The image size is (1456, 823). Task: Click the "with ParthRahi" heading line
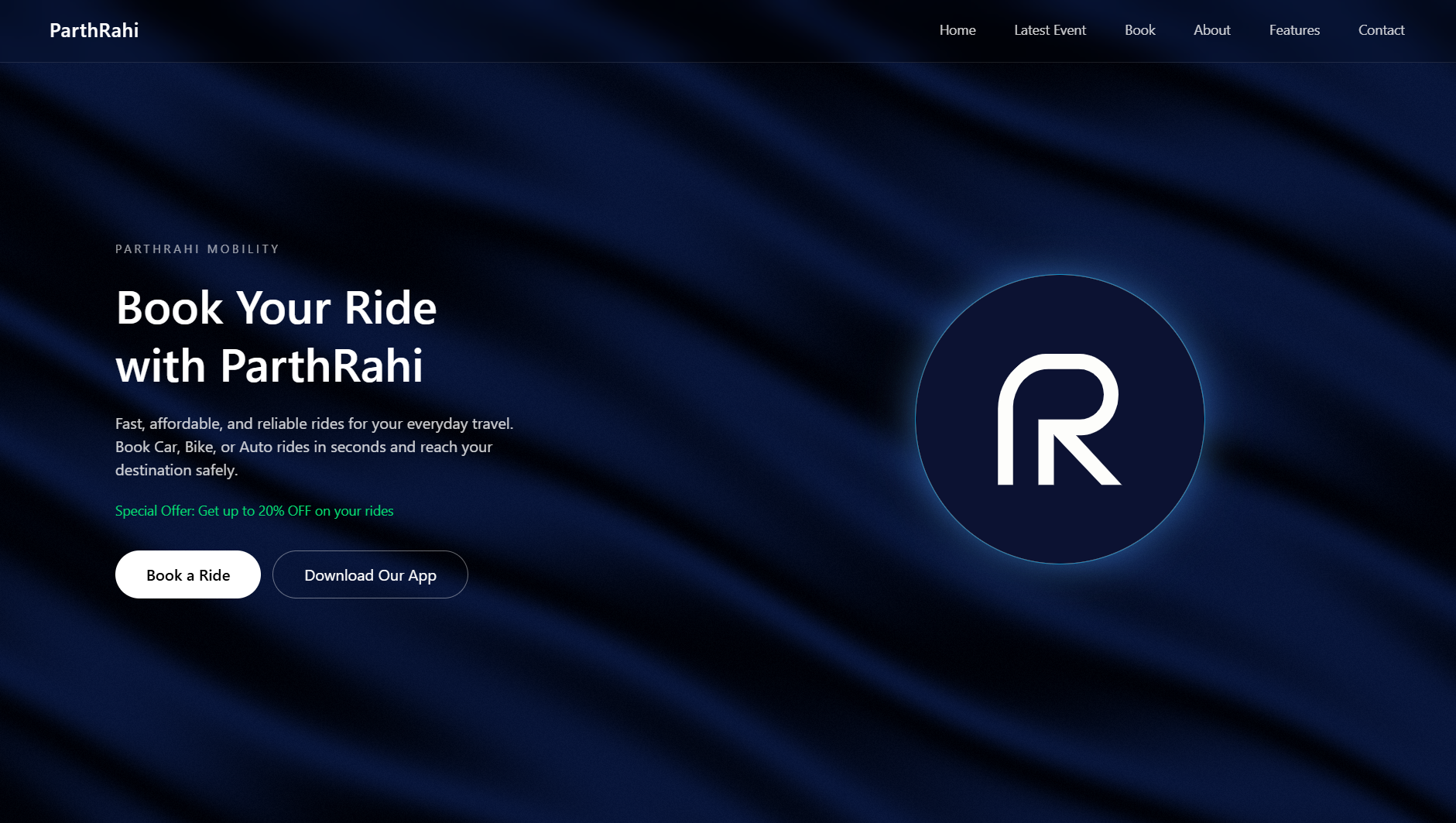coord(269,365)
